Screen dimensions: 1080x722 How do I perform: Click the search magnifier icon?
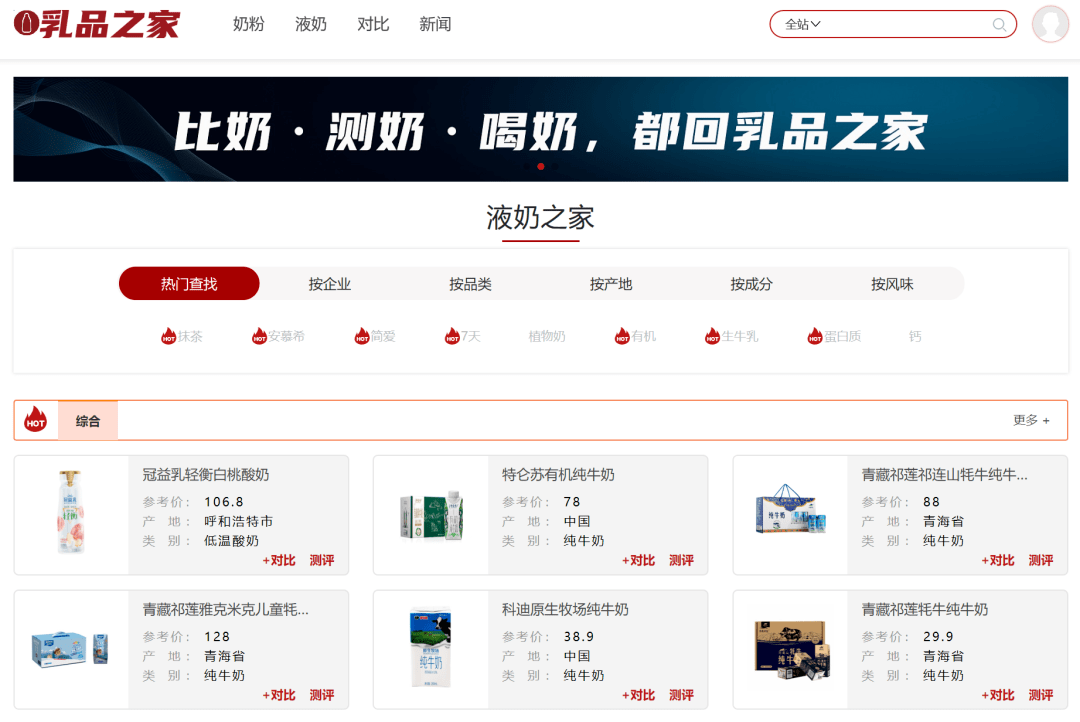pos(999,25)
